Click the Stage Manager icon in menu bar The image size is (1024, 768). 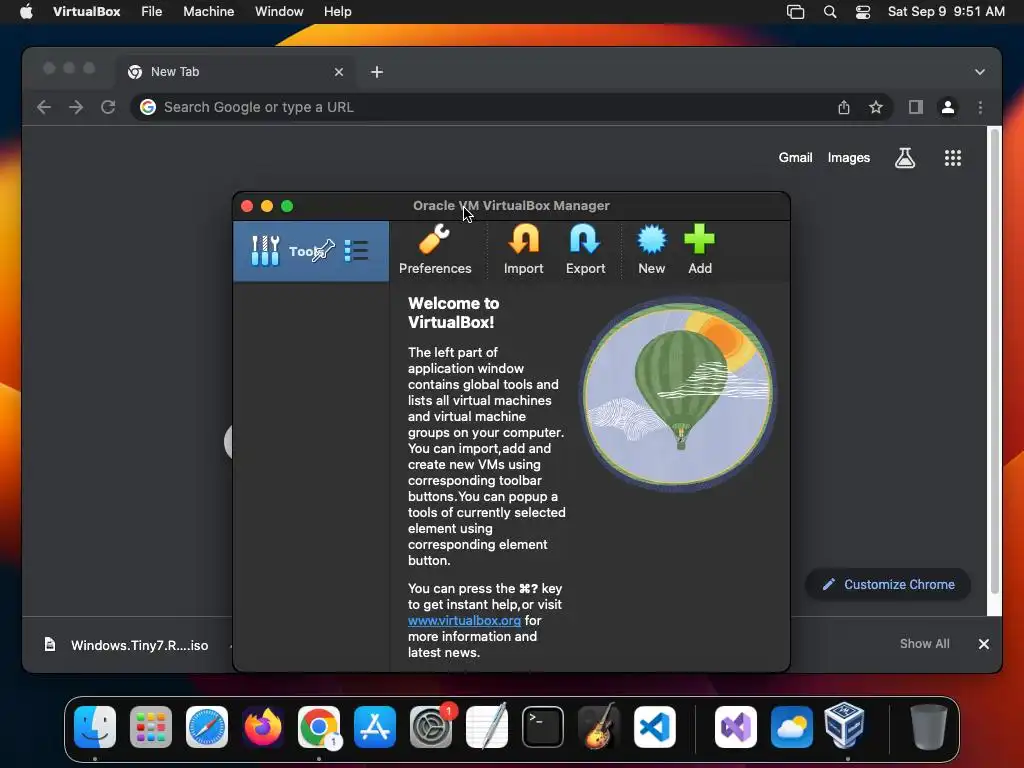point(795,12)
